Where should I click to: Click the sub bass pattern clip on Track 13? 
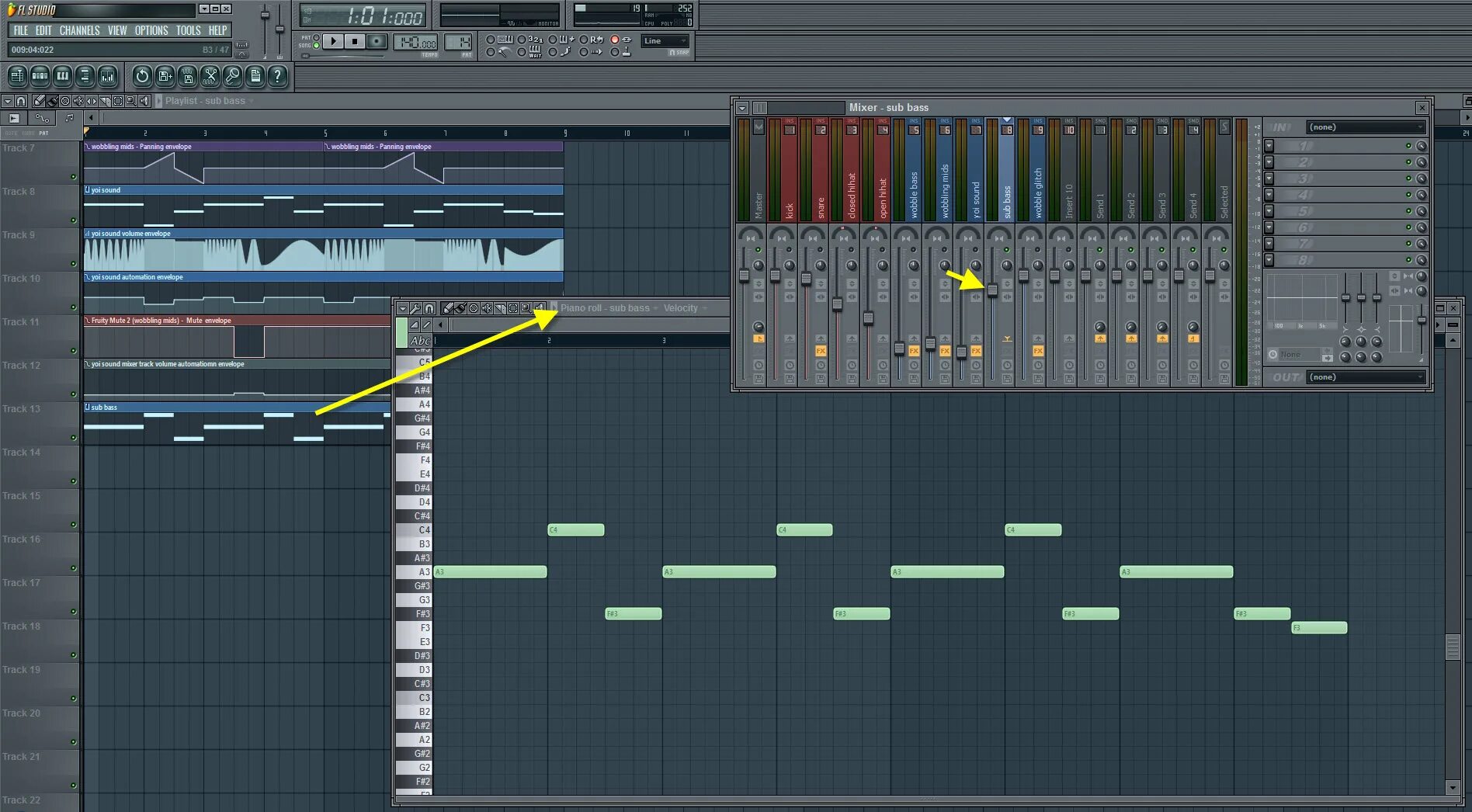click(x=237, y=423)
